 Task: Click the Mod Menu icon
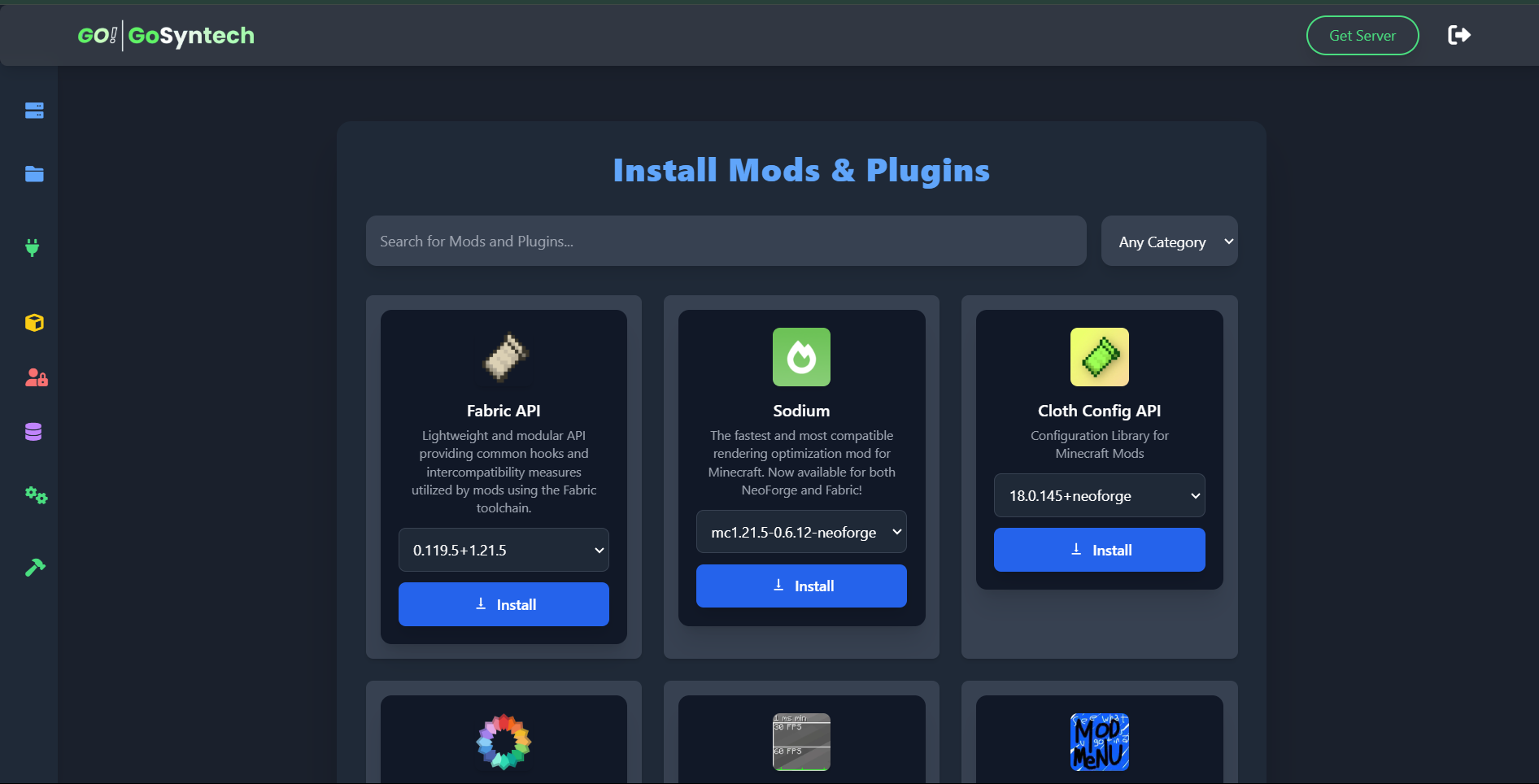click(x=1100, y=742)
